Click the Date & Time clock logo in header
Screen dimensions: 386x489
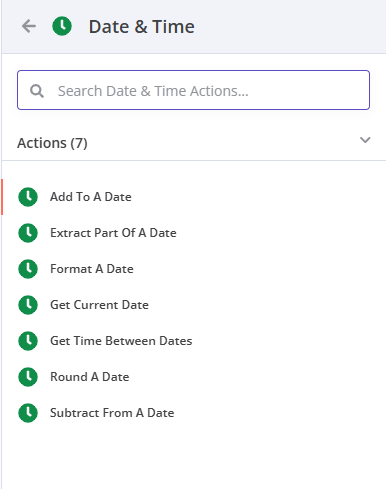pyautogui.click(x=62, y=26)
